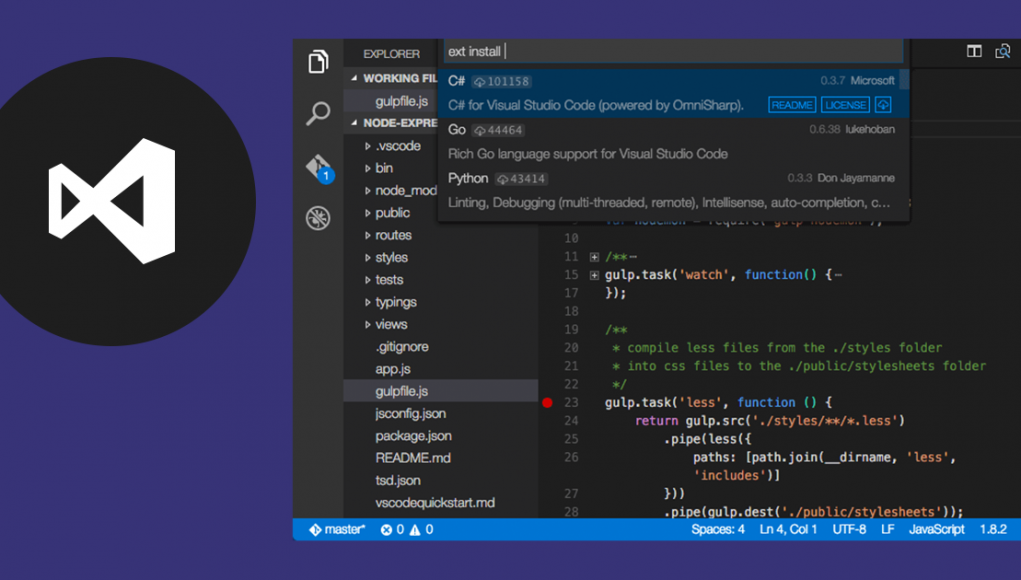Click the C# download count 101158
This screenshot has width=1021, height=580.
501,81
